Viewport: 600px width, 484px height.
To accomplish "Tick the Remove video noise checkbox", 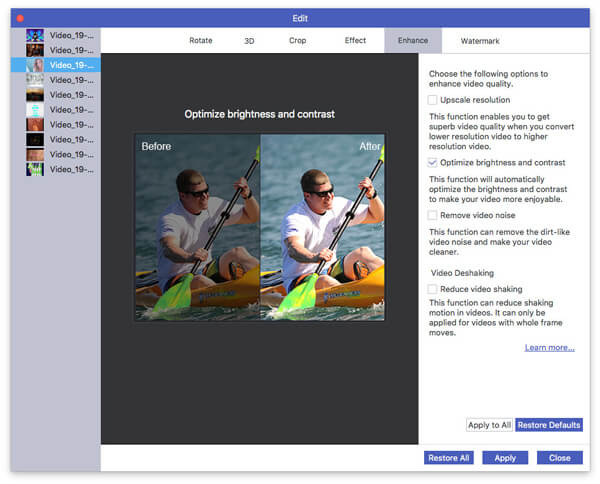I will coord(432,215).
